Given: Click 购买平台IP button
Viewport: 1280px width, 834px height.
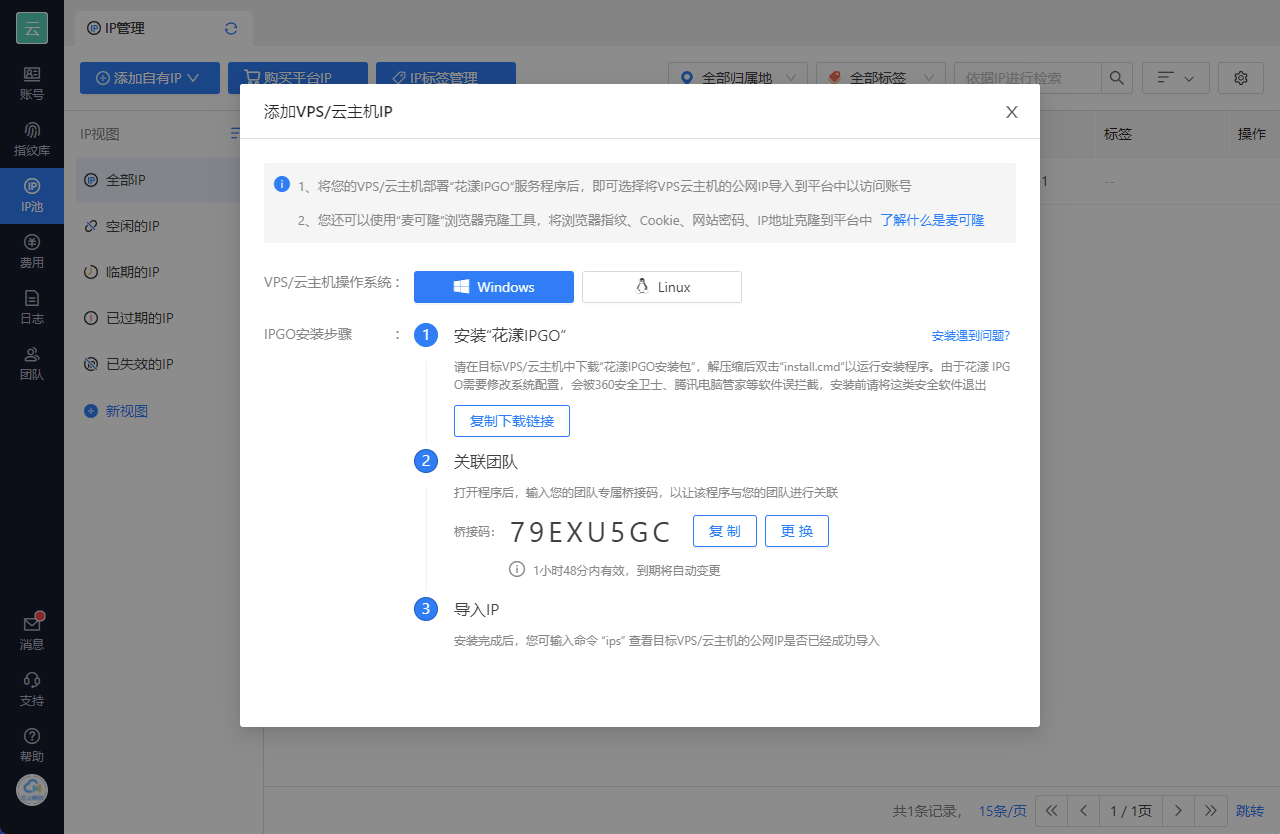Looking at the screenshot, I should pos(297,78).
